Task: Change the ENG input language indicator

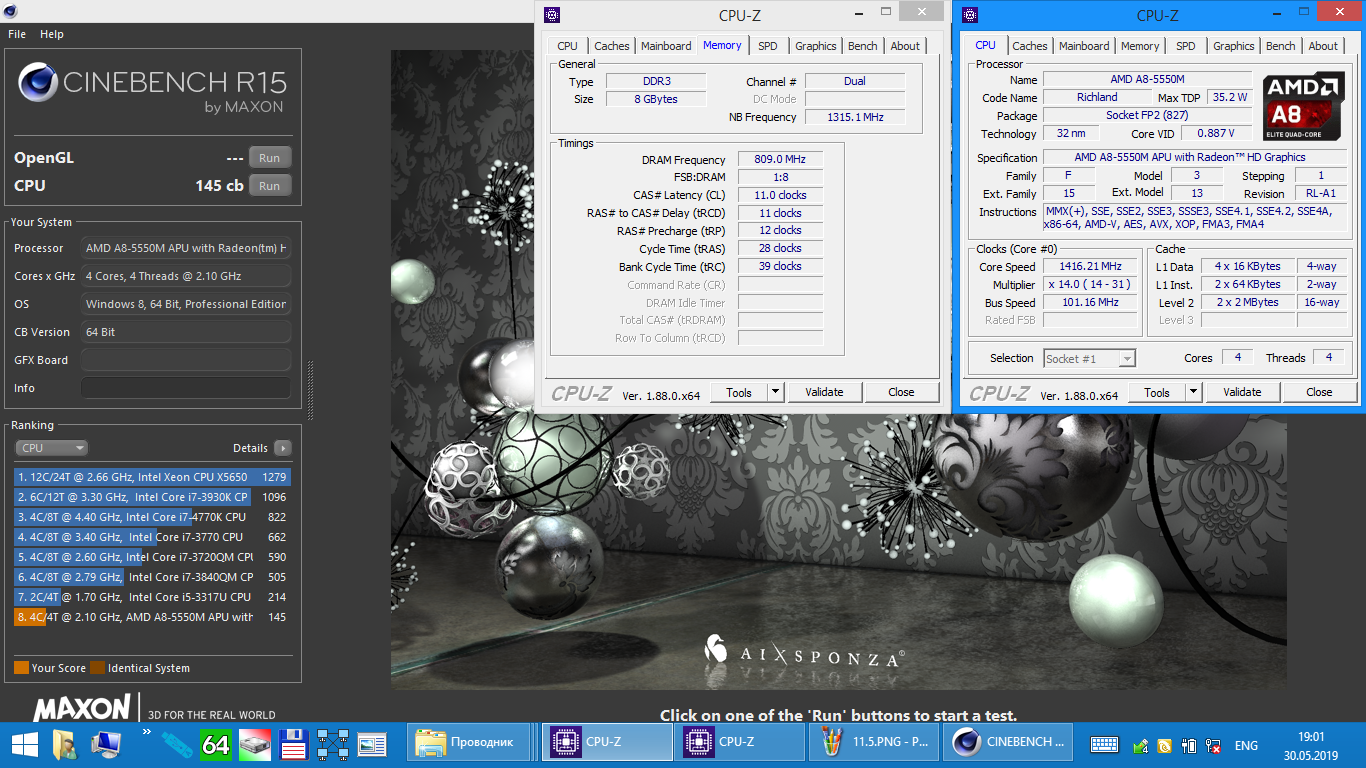Action: coord(1246,745)
